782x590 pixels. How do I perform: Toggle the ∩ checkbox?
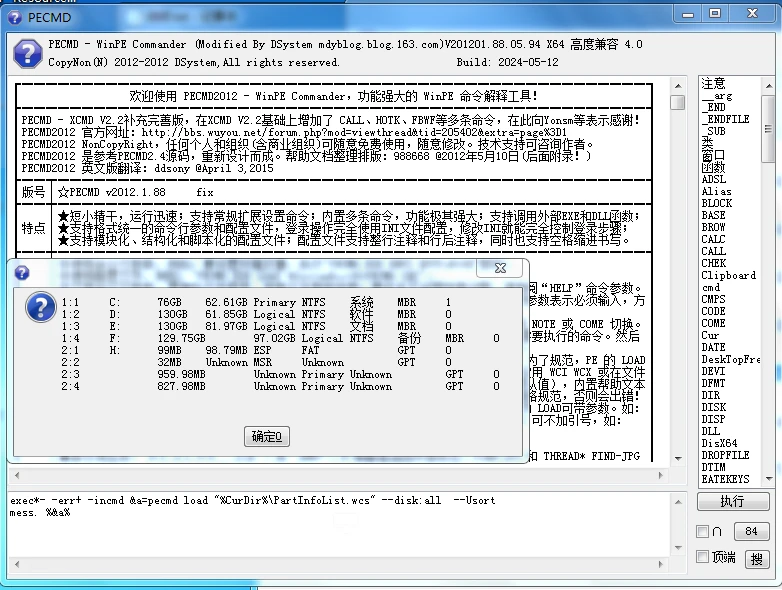point(702,532)
